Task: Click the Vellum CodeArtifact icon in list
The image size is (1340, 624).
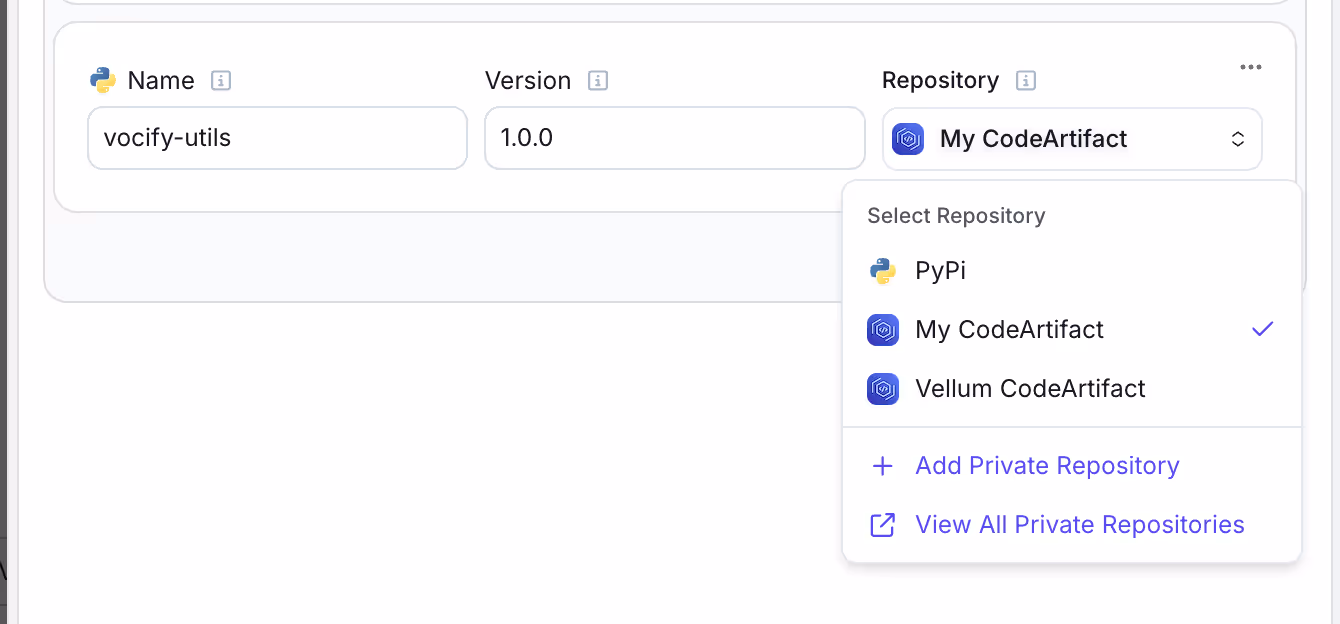Action: pos(883,389)
